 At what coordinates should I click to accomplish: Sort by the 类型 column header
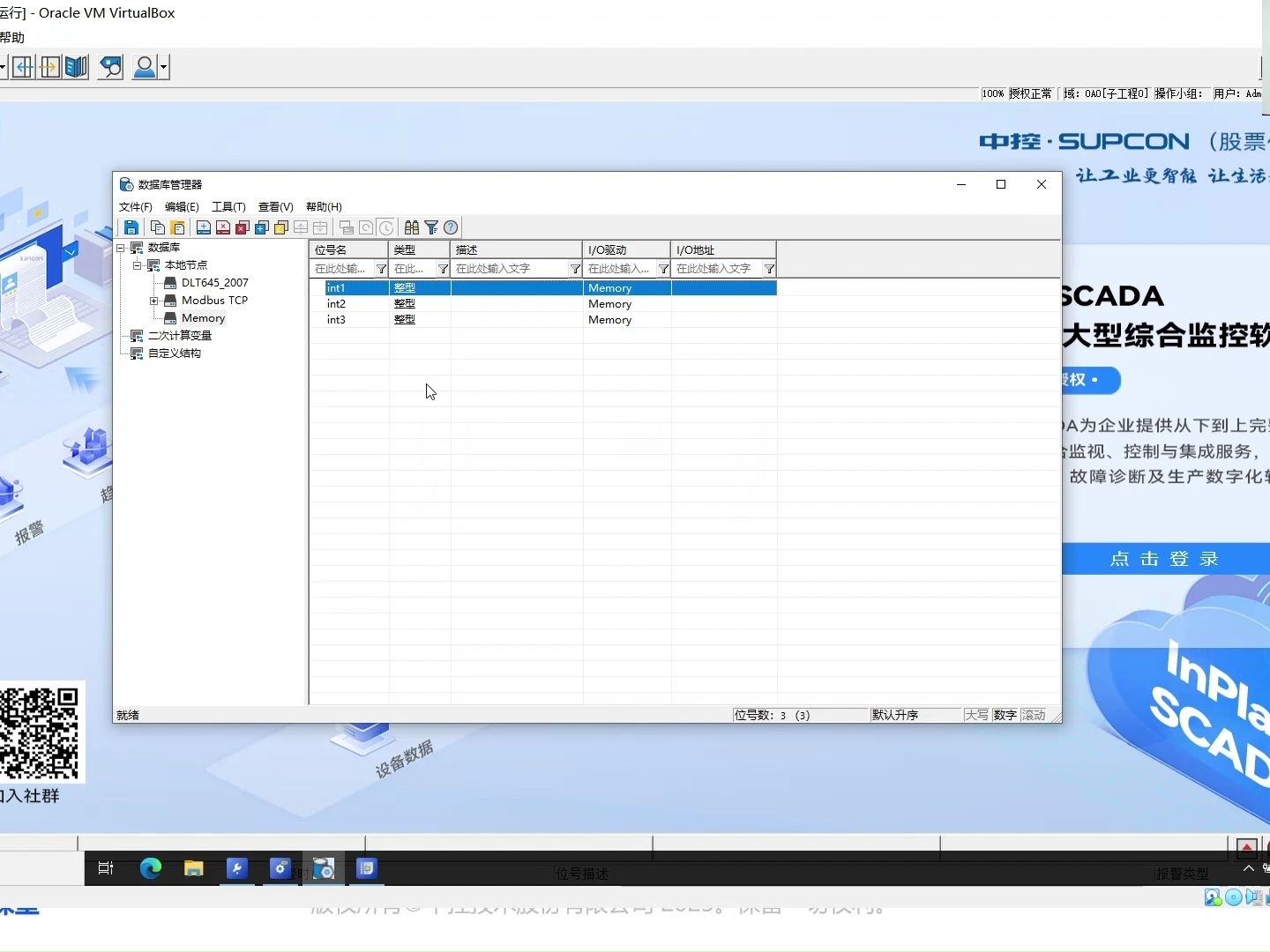420,250
